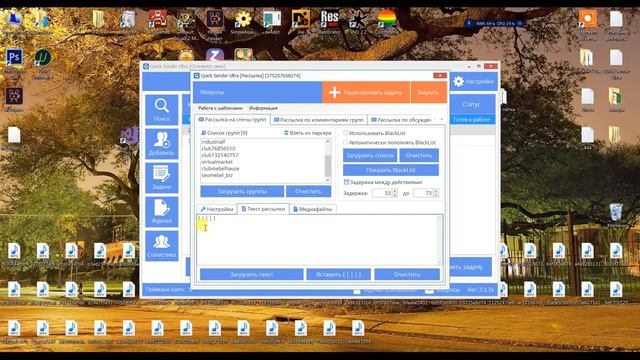Image resolution: width=640 pixels, height=360 pixels.
Task: Toggle the Вопросы checkbox in status bar
Action: (429, 290)
